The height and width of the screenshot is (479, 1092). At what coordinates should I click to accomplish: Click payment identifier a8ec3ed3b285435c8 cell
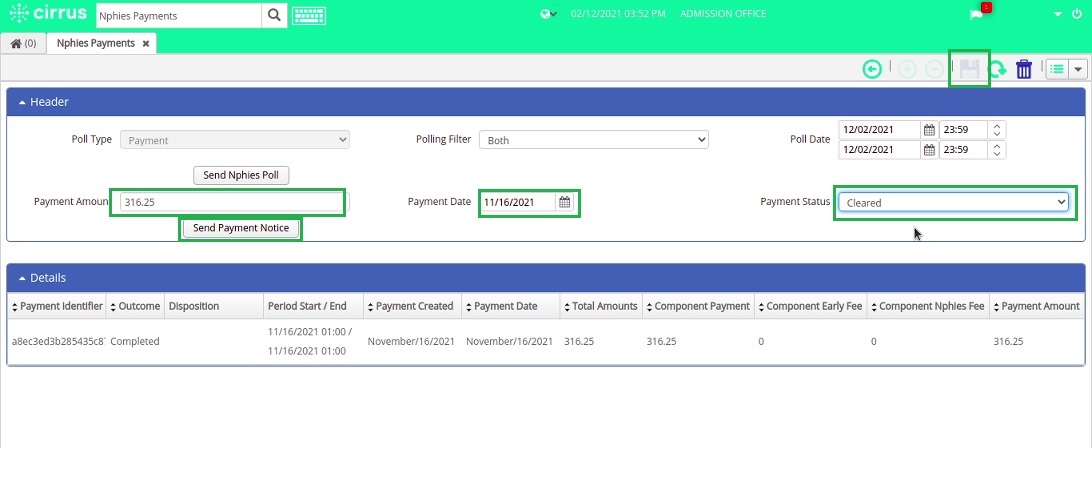click(x=58, y=342)
